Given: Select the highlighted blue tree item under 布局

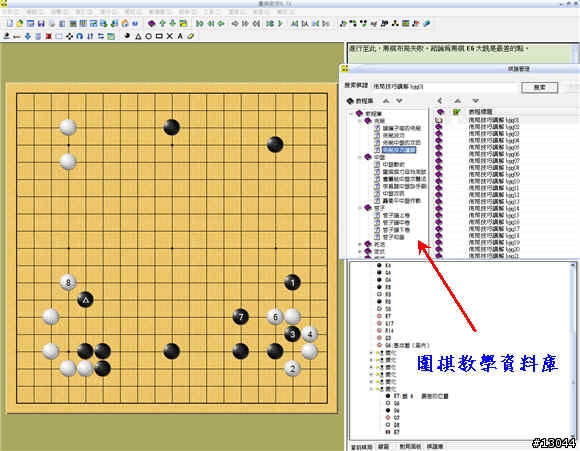Looking at the screenshot, I should point(399,150).
